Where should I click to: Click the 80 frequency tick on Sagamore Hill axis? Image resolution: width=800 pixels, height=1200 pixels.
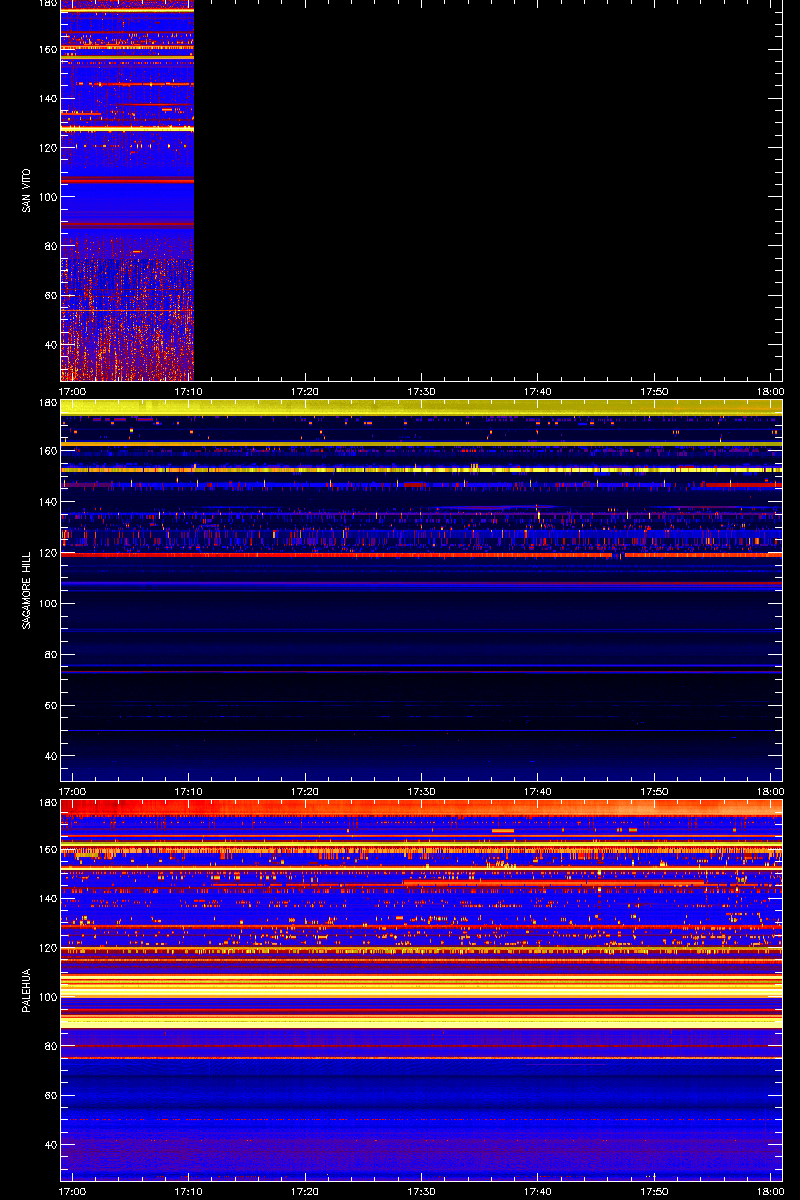pos(49,655)
